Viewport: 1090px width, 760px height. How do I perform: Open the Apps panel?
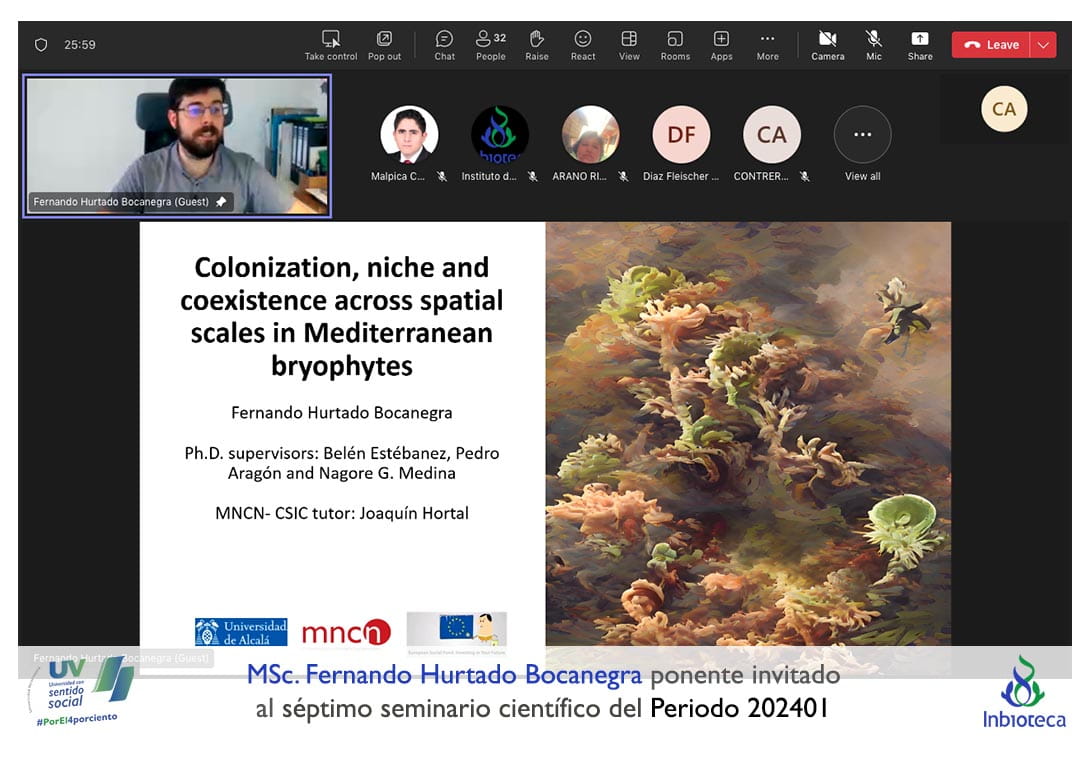(721, 40)
